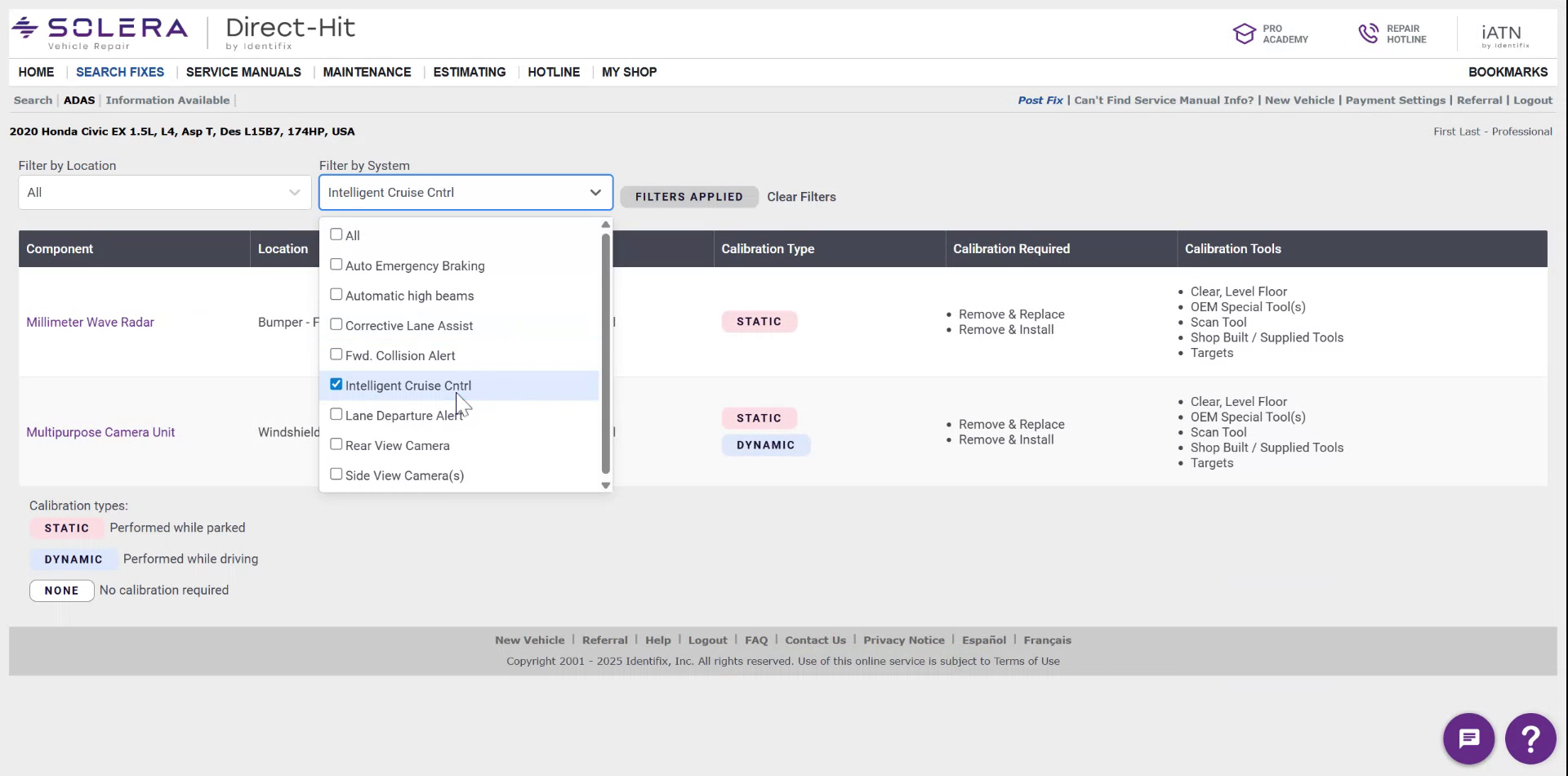Click the Repair Hotline phone icon
This screenshot has width=1568, height=776.
(1370, 33)
